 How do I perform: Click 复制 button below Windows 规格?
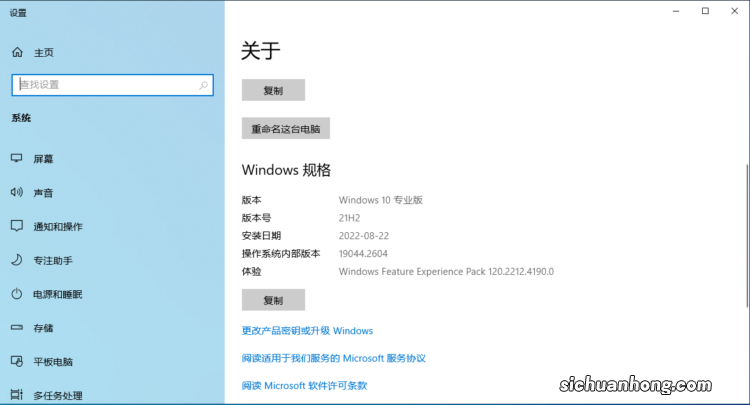pyautogui.click(x=273, y=300)
